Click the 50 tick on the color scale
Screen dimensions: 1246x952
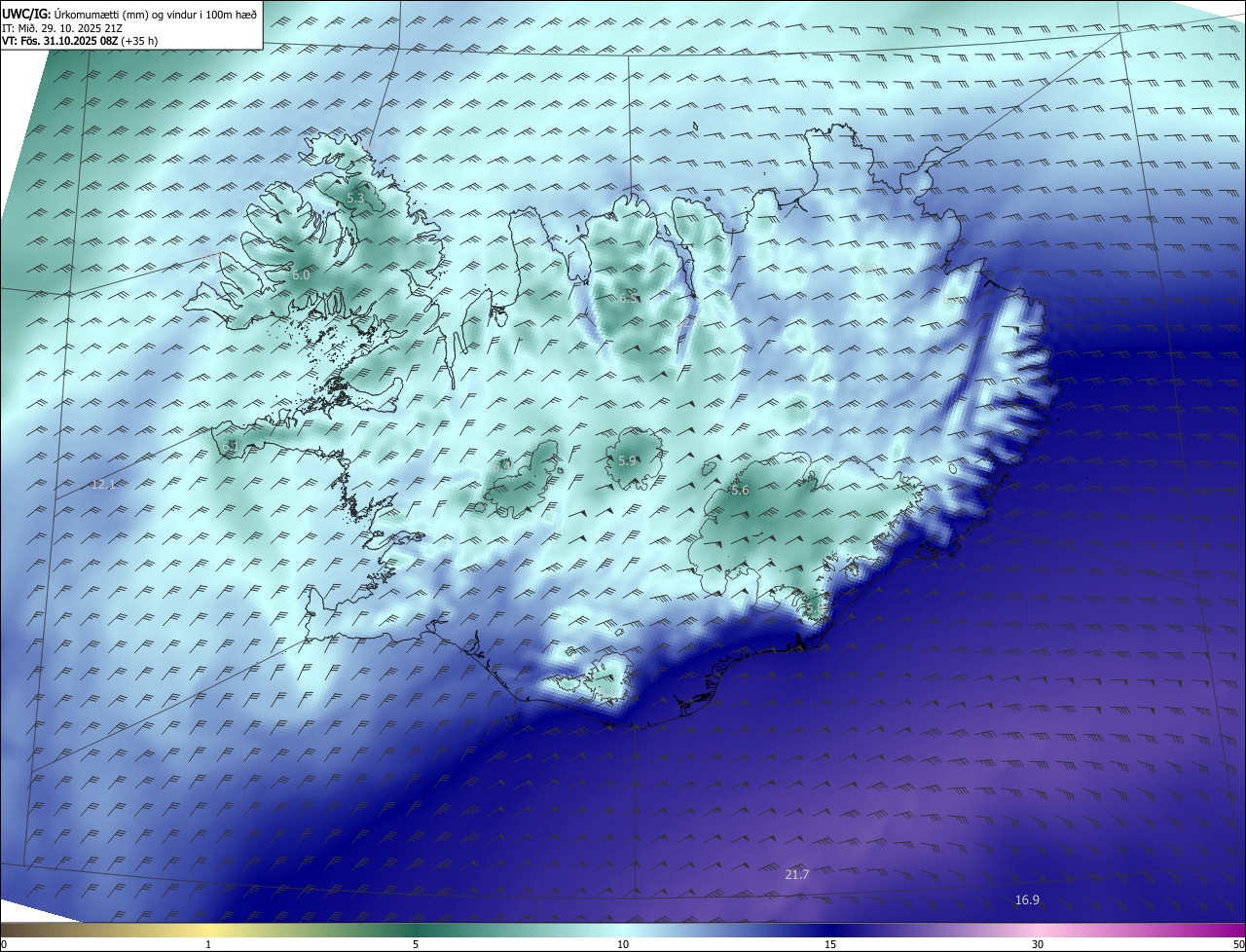pos(1238,944)
